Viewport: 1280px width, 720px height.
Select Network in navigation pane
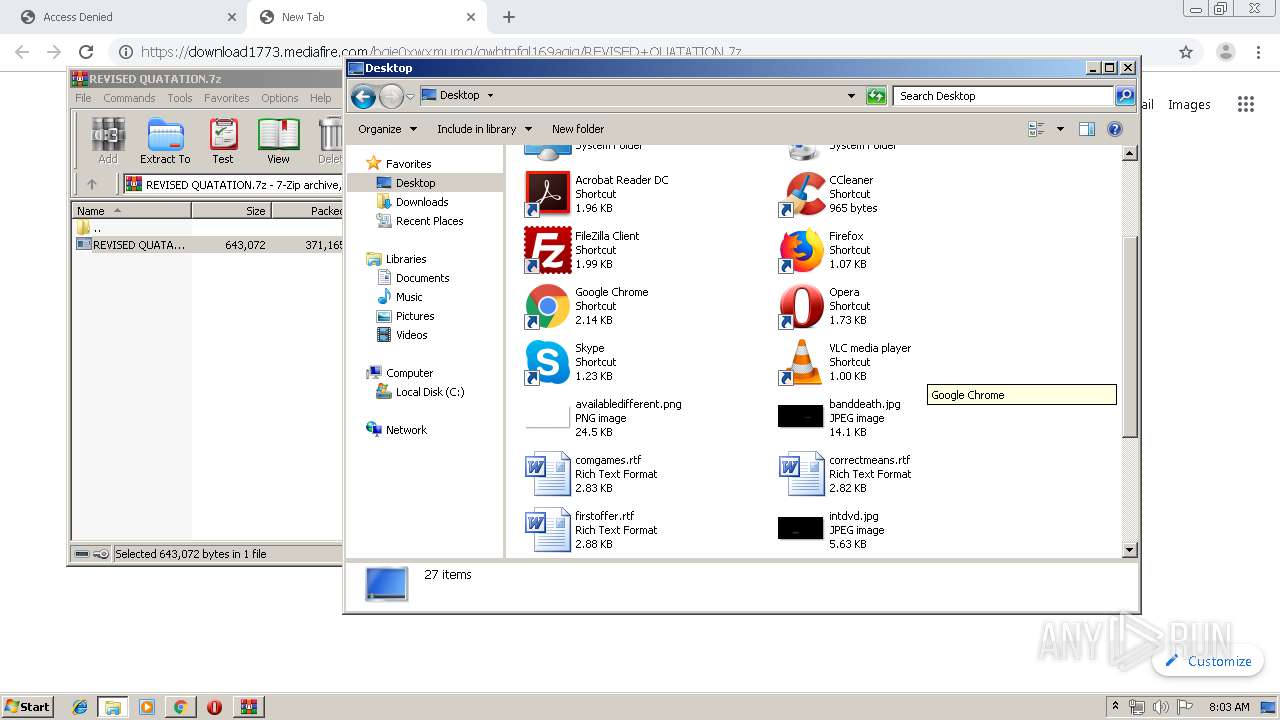click(406, 430)
